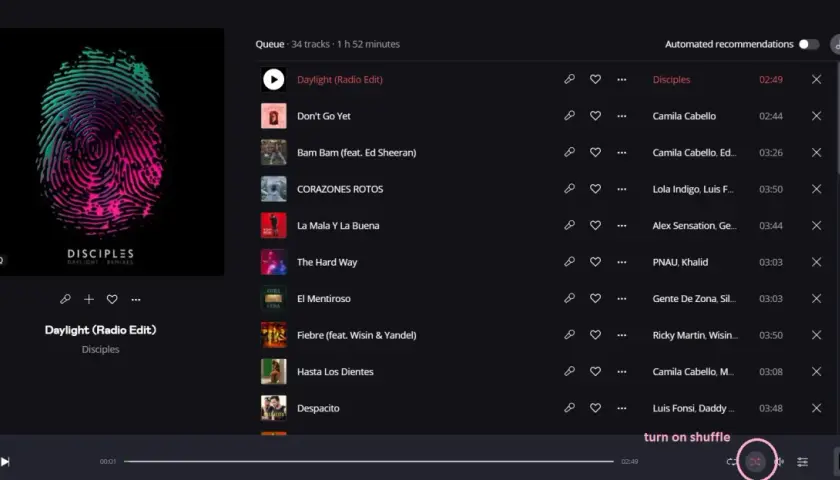Screen dimensions: 840x480
Task: Open more options for Daylight (Radio Edit) row
Action: pyautogui.click(x=621, y=79)
